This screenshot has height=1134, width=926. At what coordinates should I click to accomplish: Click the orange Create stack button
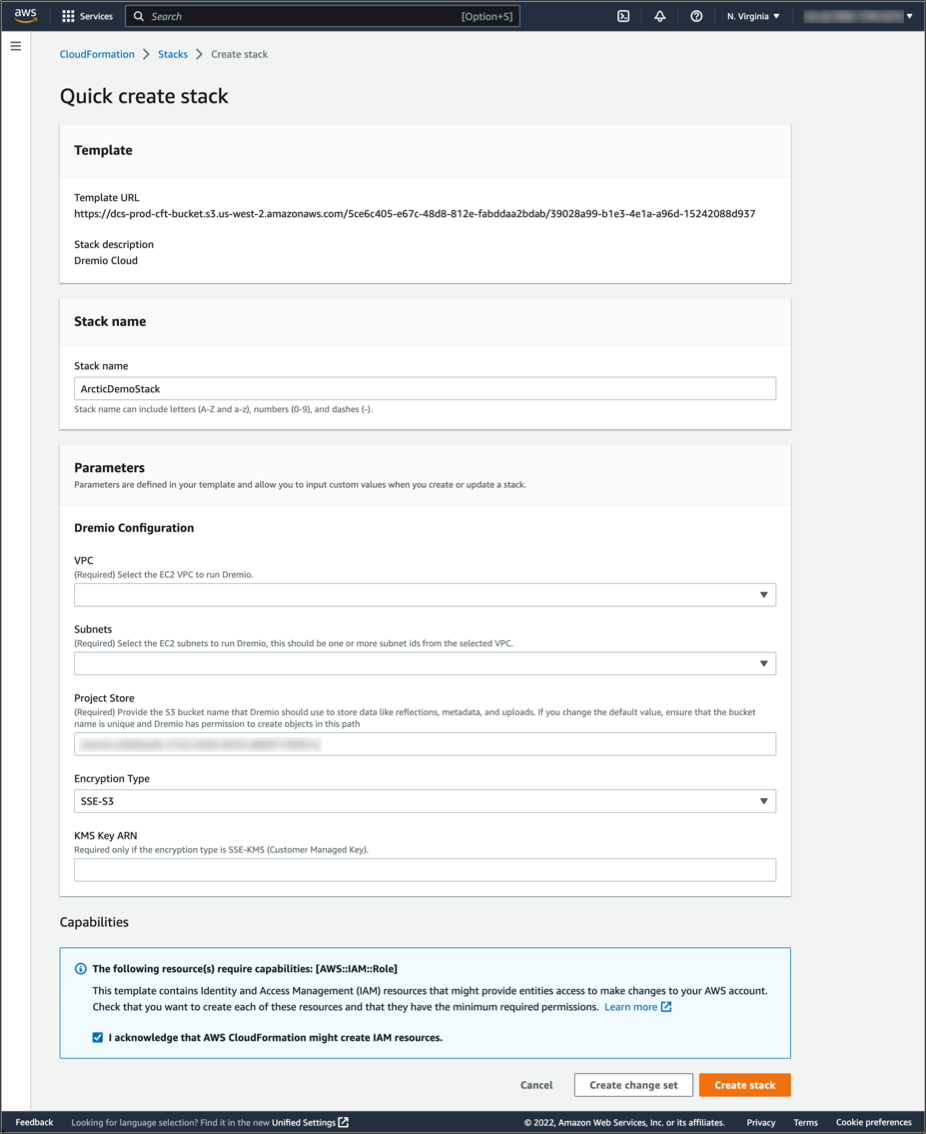point(744,1084)
